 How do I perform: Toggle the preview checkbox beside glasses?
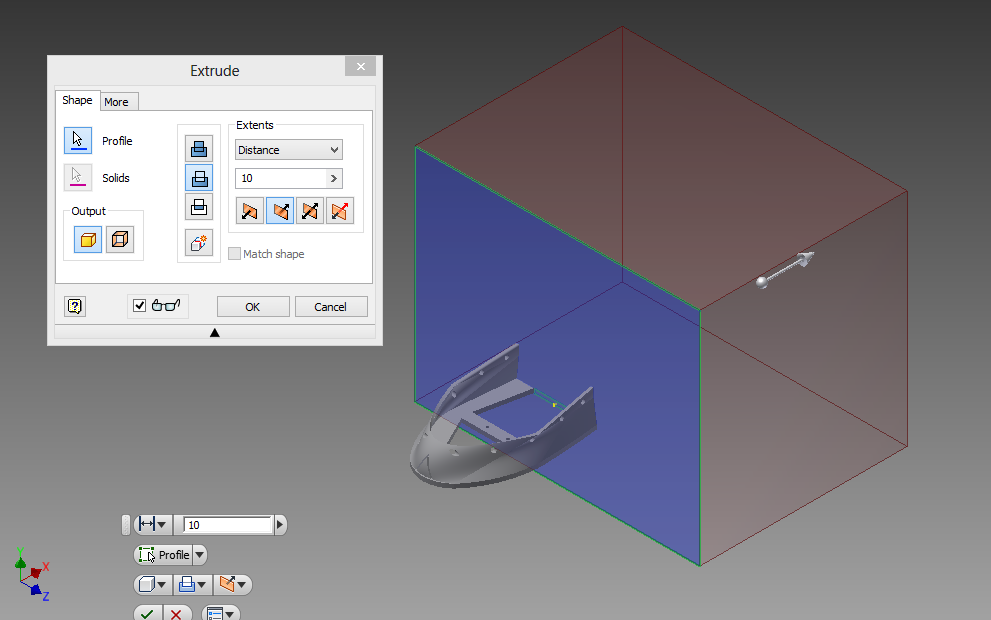click(x=140, y=306)
